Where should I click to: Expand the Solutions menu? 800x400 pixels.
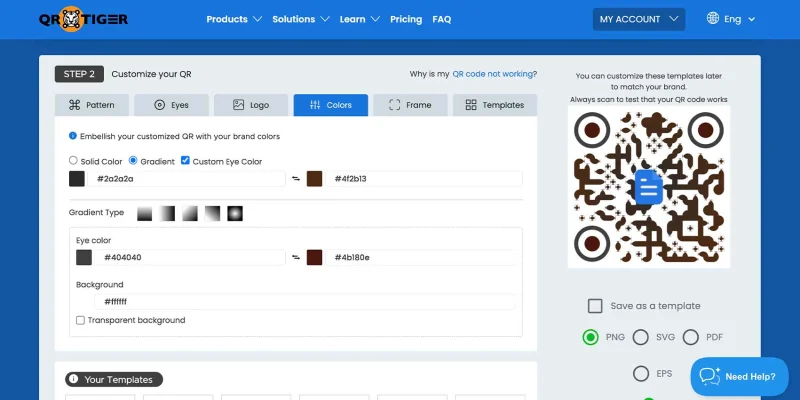click(x=301, y=19)
